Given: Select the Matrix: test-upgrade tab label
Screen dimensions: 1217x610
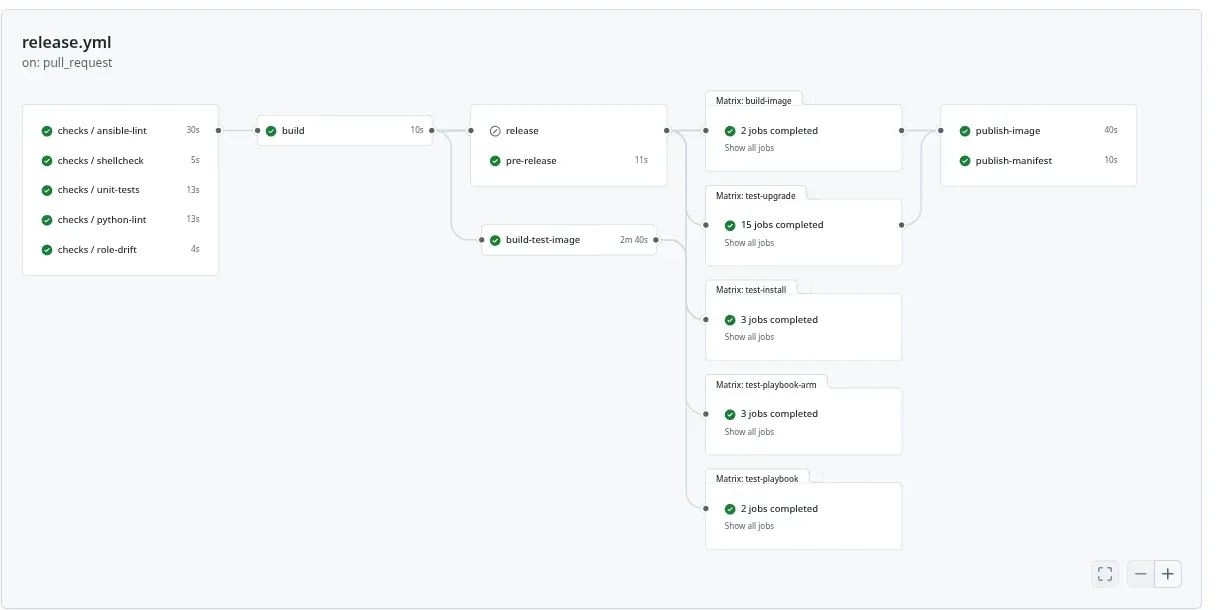Looking at the screenshot, I should [756, 196].
